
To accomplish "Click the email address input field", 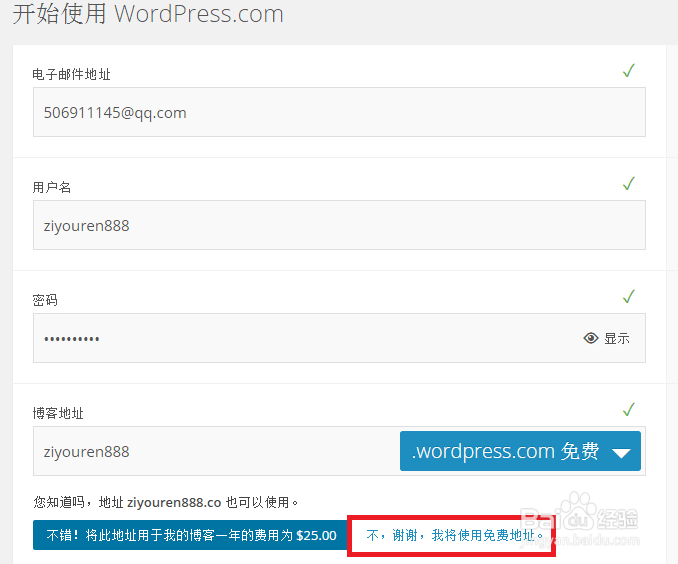I will tap(339, 112).
